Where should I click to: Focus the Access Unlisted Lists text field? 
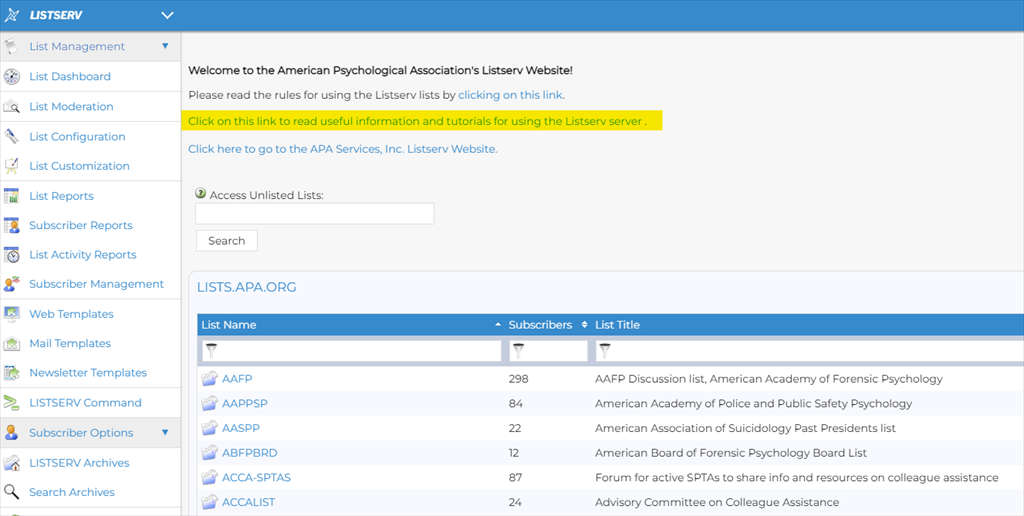pyautogui.click(x=315, y=214)
